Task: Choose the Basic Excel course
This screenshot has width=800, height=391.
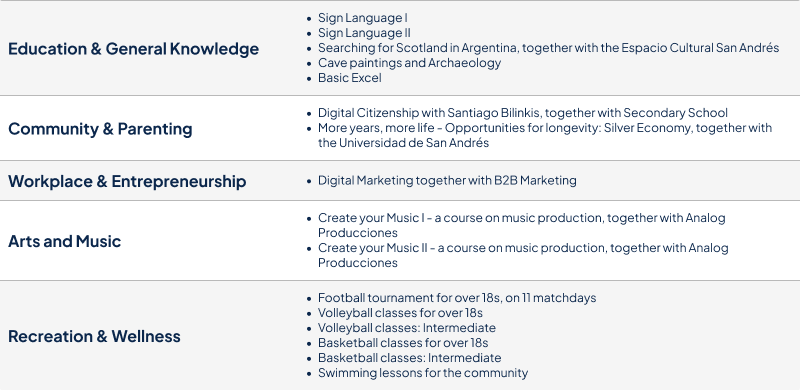Action: (349, 78)
